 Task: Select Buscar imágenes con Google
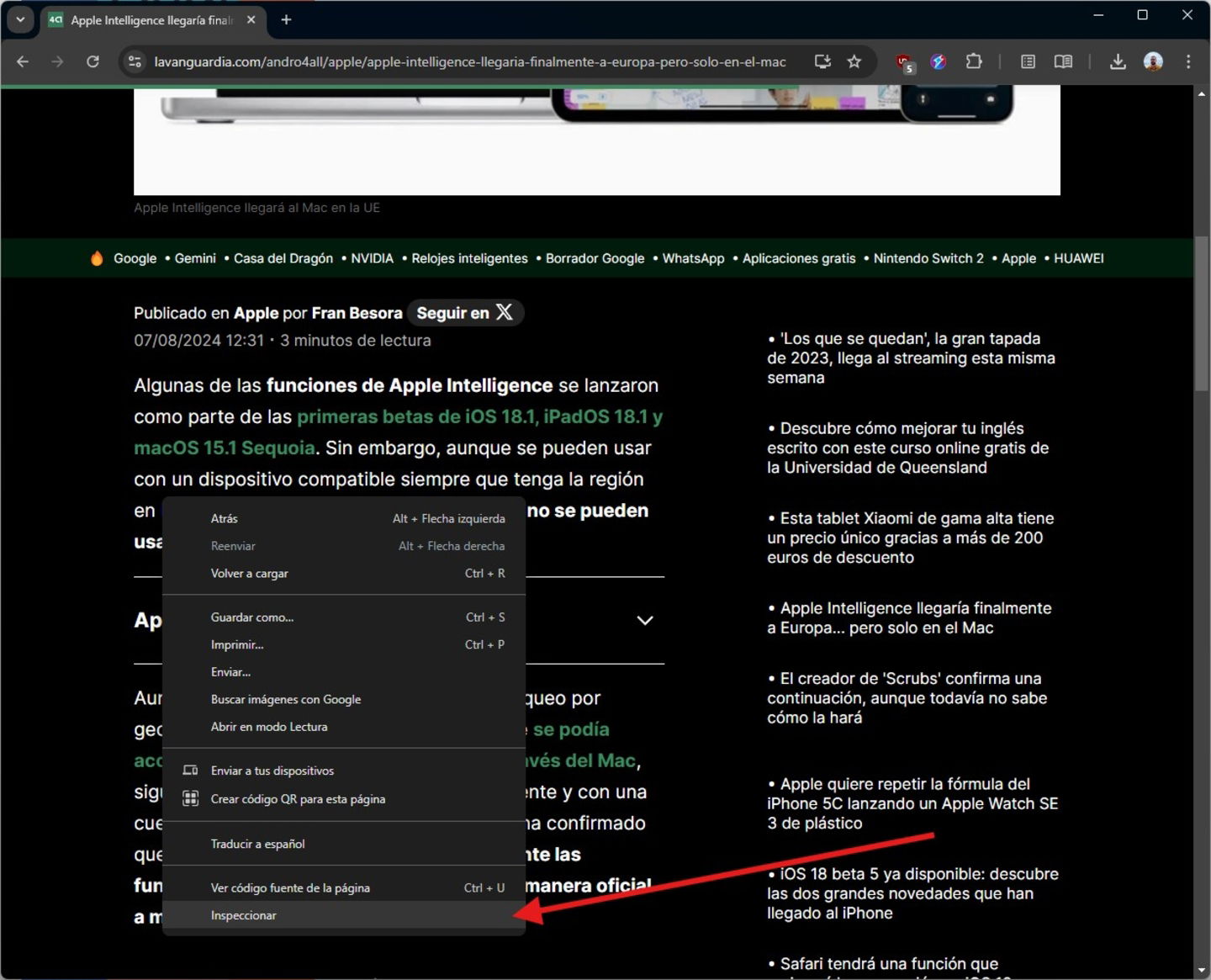(344, 699)
